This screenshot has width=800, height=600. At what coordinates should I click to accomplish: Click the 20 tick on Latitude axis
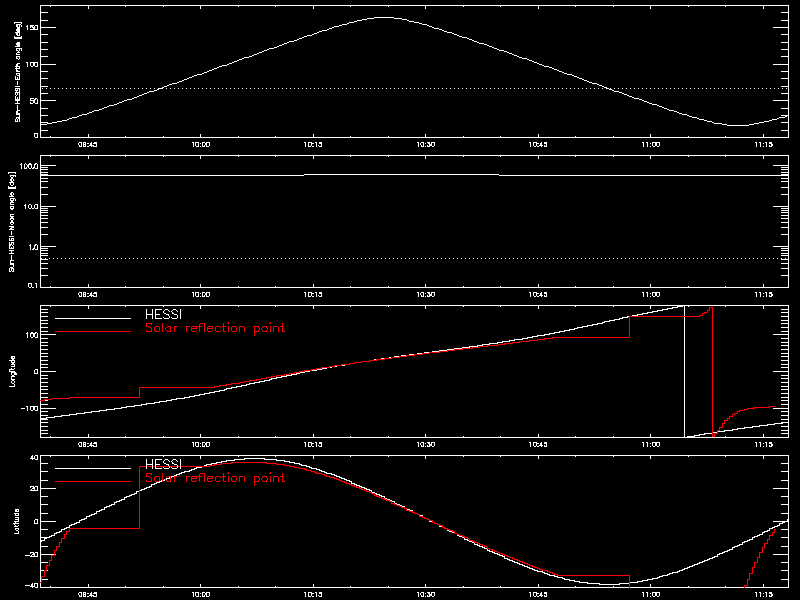pos(34,489)
